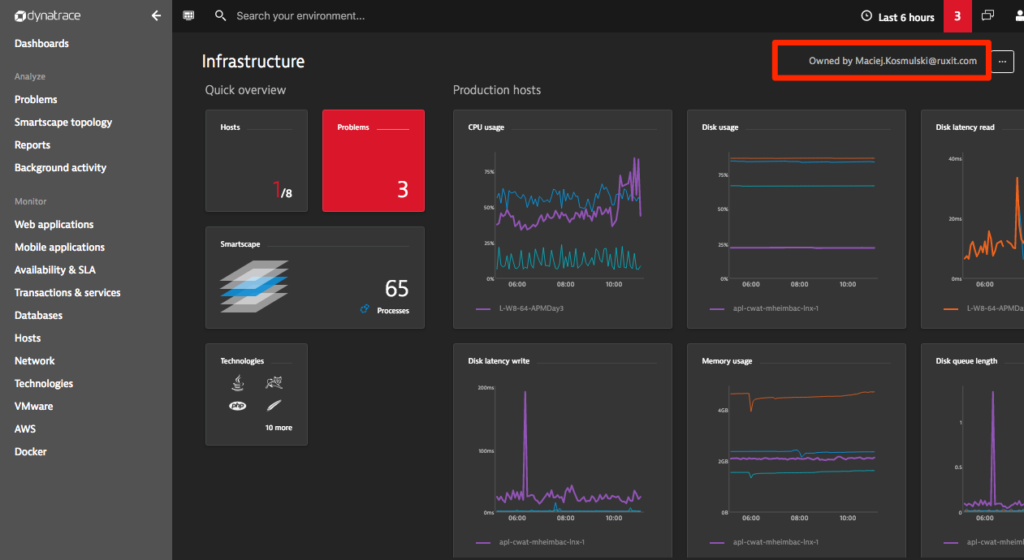Open the Hosts 1/8 tile
1024x560 pixels.
(x=257, y=161)
